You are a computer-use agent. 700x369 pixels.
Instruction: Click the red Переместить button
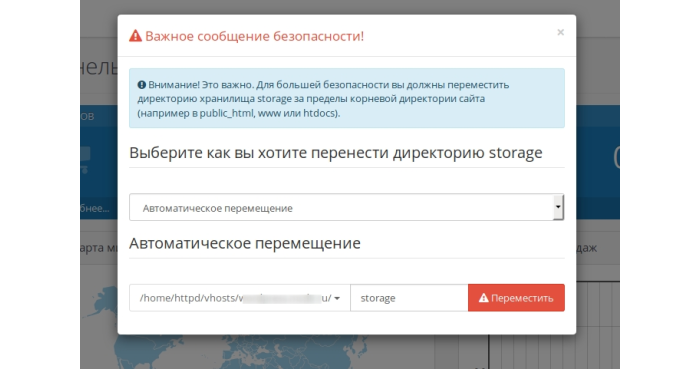click(516, 298)
